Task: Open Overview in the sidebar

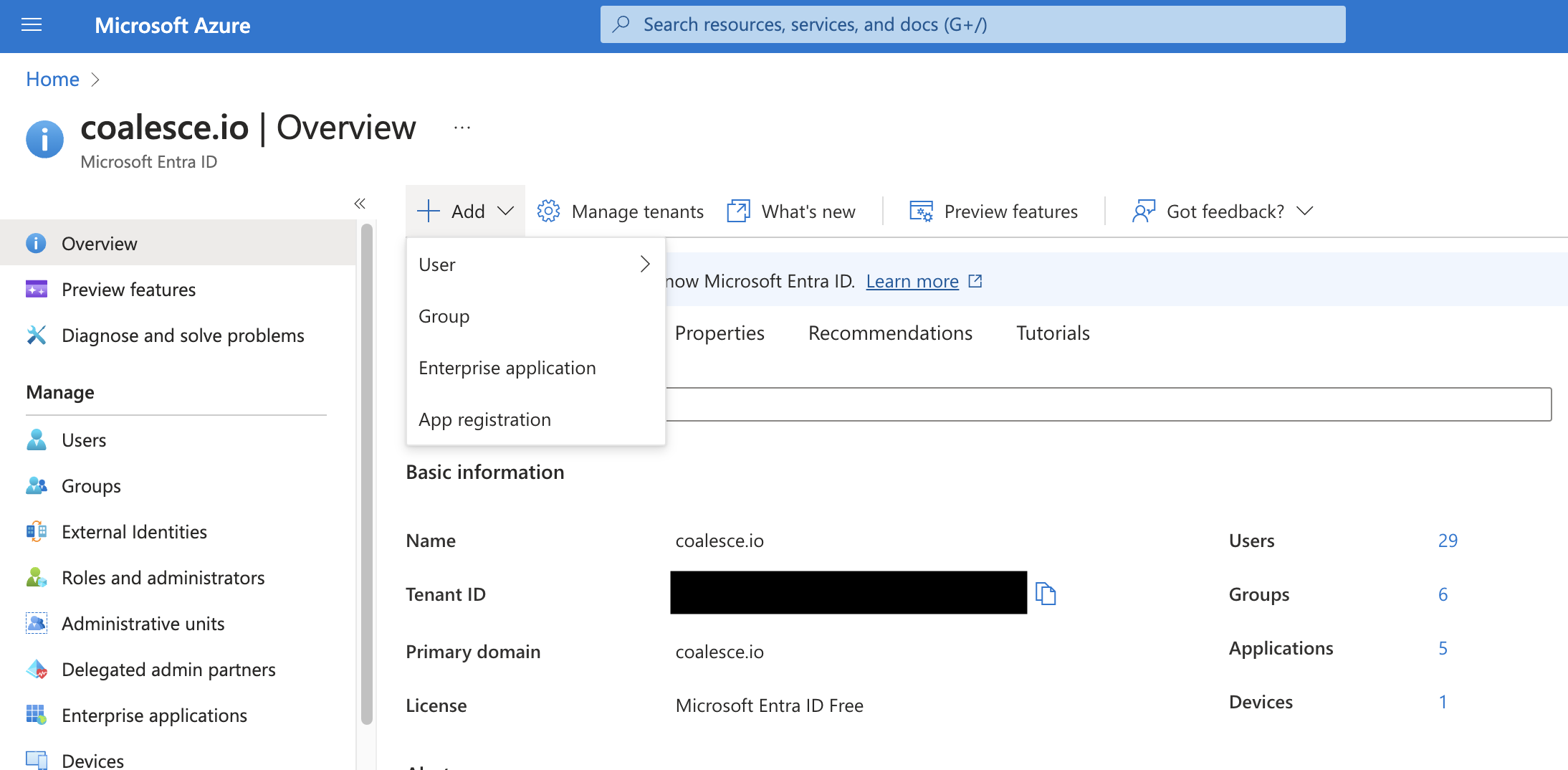Action: (x=178, y=243)
